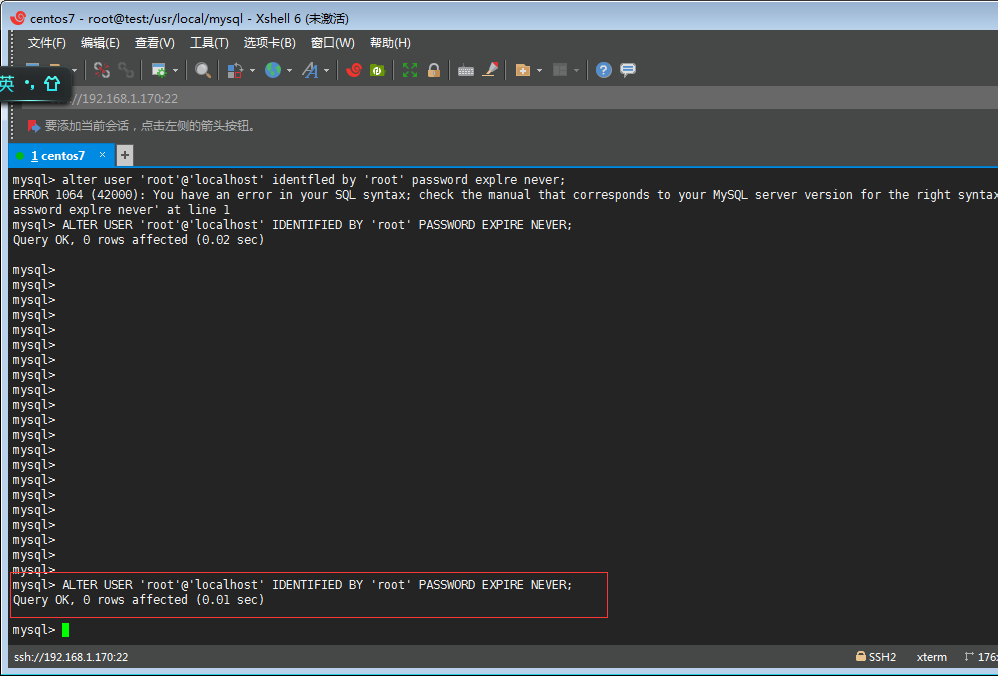Click the magnifier find icon
This screenshot has height=676, width=998.
pyautogui.click(x=203, y=70)
